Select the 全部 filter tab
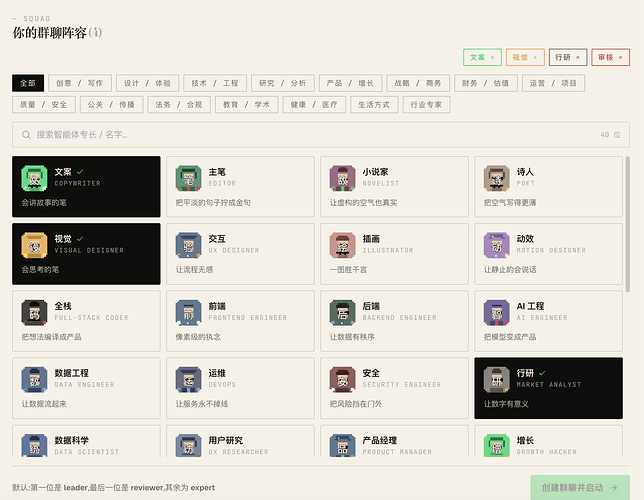Viewport: 644px width, 500px height. pos(28,83)
